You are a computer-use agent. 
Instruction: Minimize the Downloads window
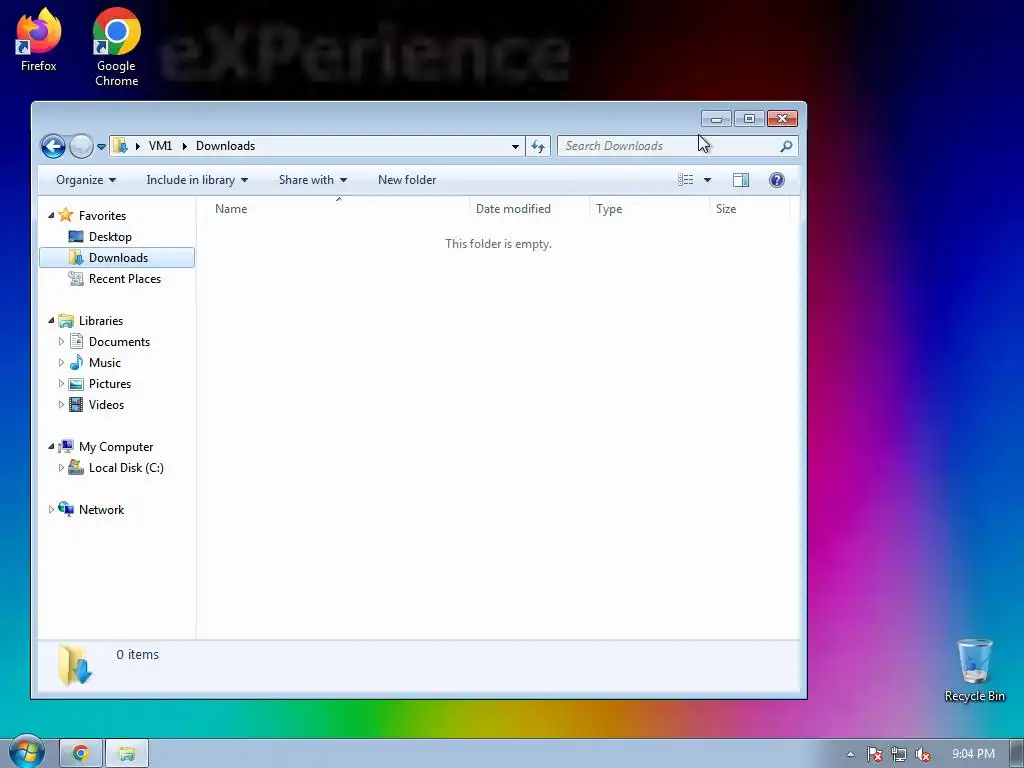716,119
